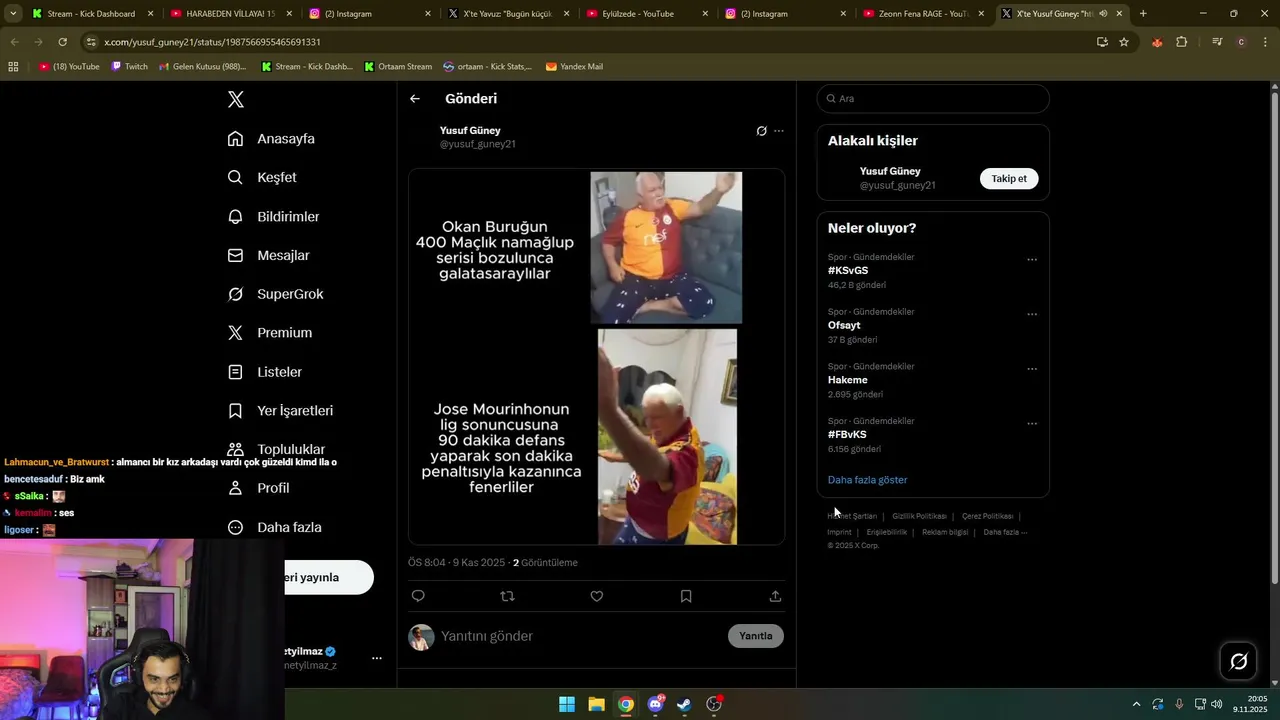1280x720 pixels.
Task: Reply to the post with comment icon
Action: pos(418,596)
